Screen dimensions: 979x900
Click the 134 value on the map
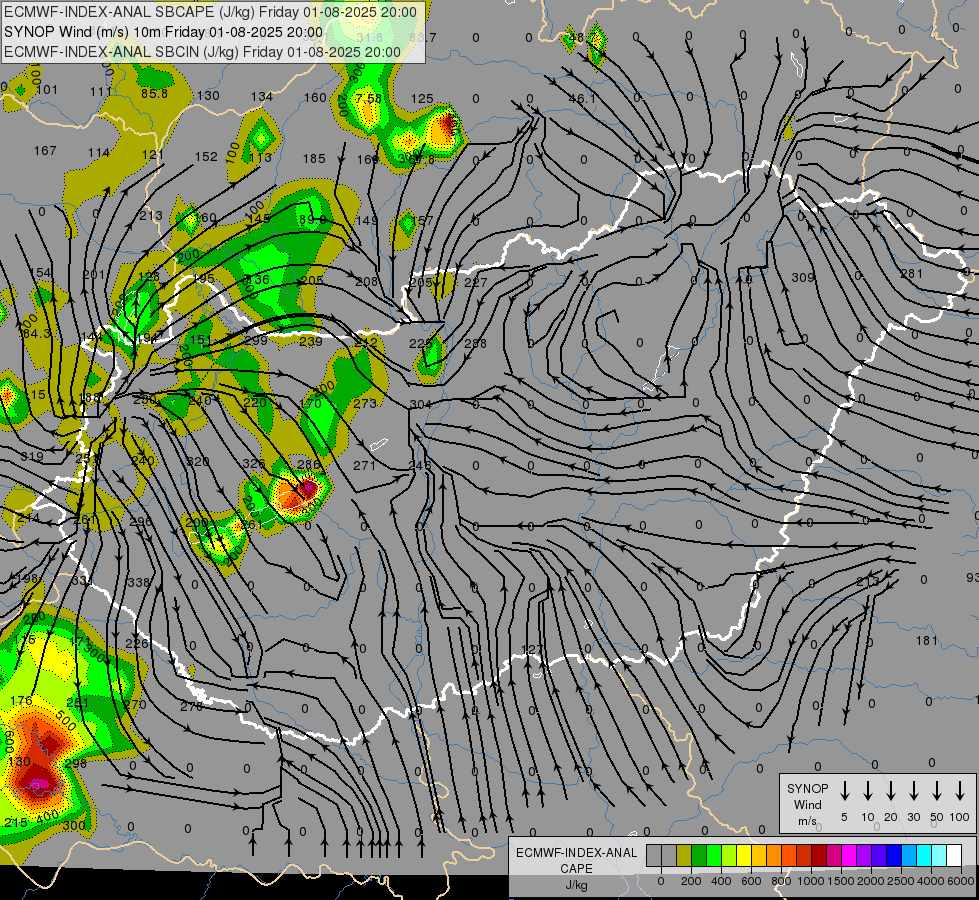tap(262, 97)
